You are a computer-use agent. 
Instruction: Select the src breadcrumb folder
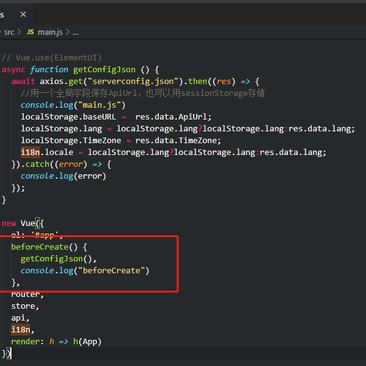tap(9, 32)
